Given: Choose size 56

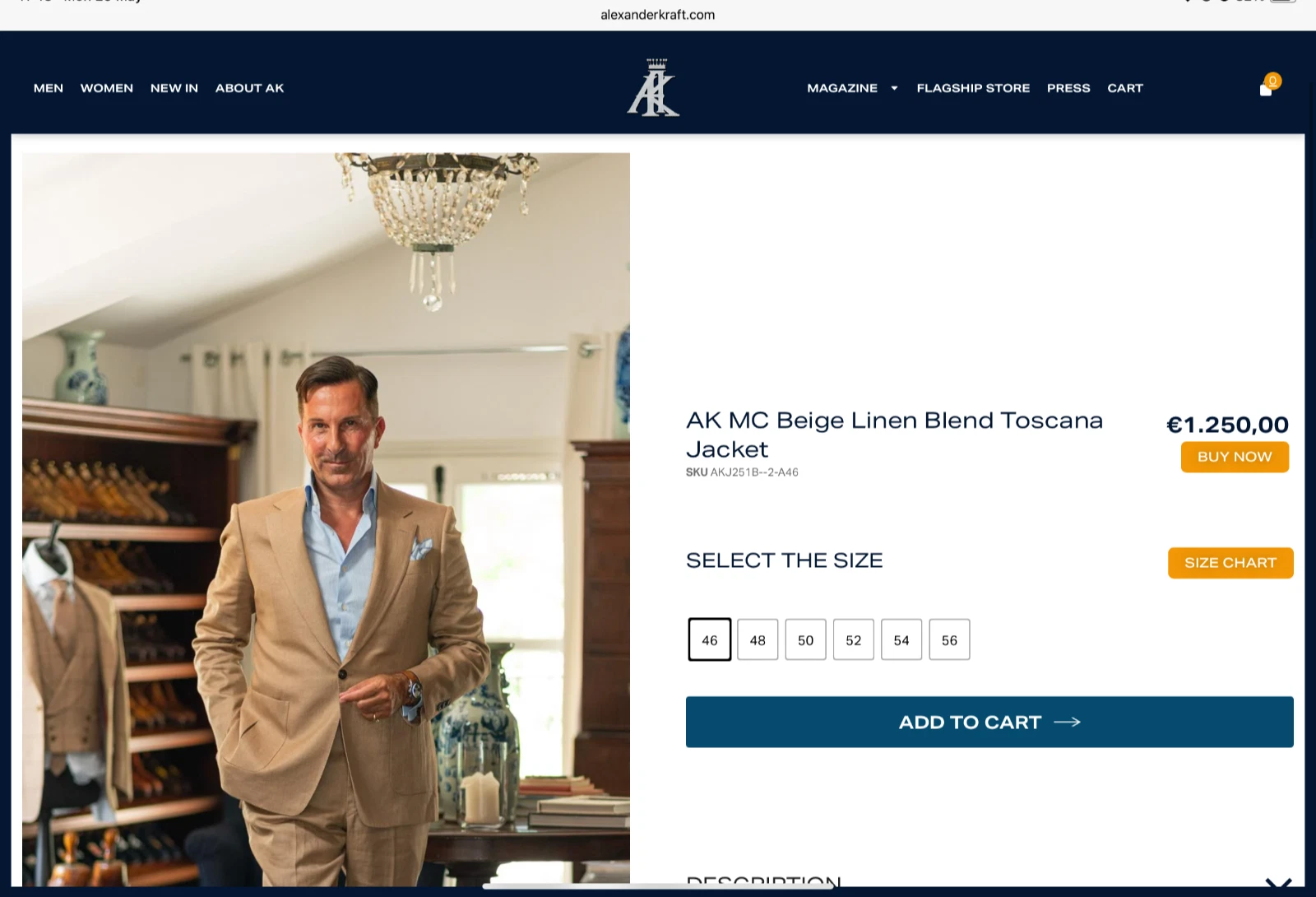Looking at the screenshot, I should coord(950,639).
